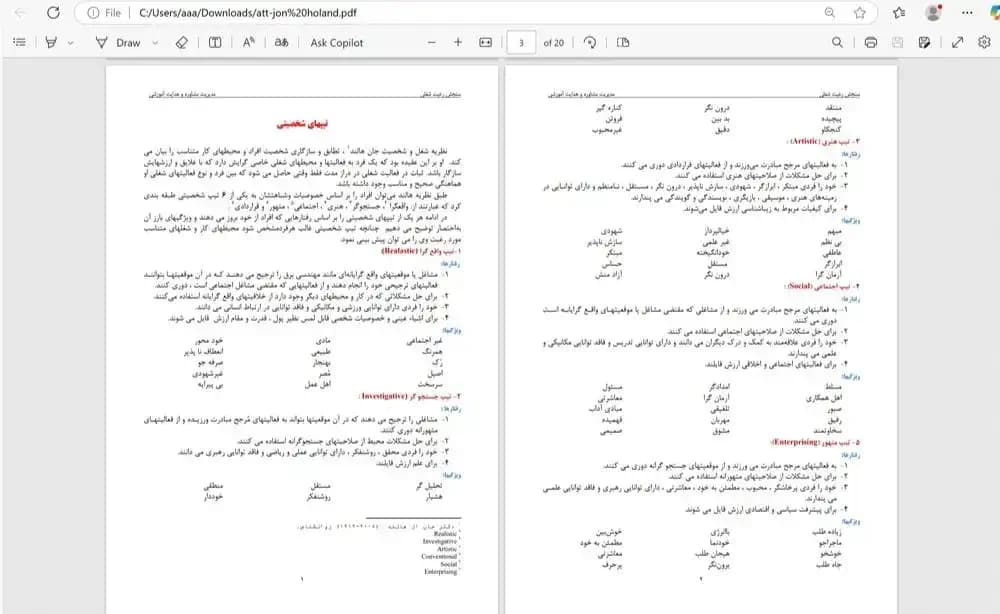Open the browser zoom magnifier in the address bar
This screenshot has height=614, width=1000.
(x=830, y=13)
